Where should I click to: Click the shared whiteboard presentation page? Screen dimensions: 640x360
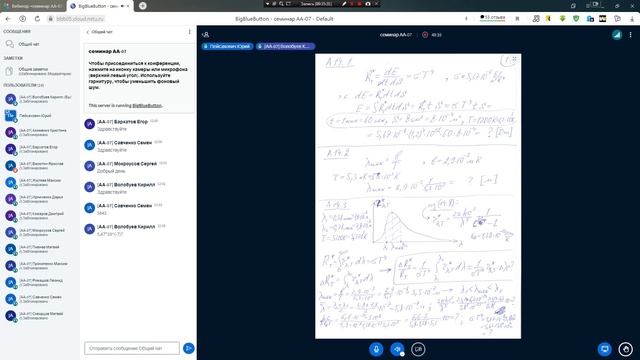(x=418, y=196)
